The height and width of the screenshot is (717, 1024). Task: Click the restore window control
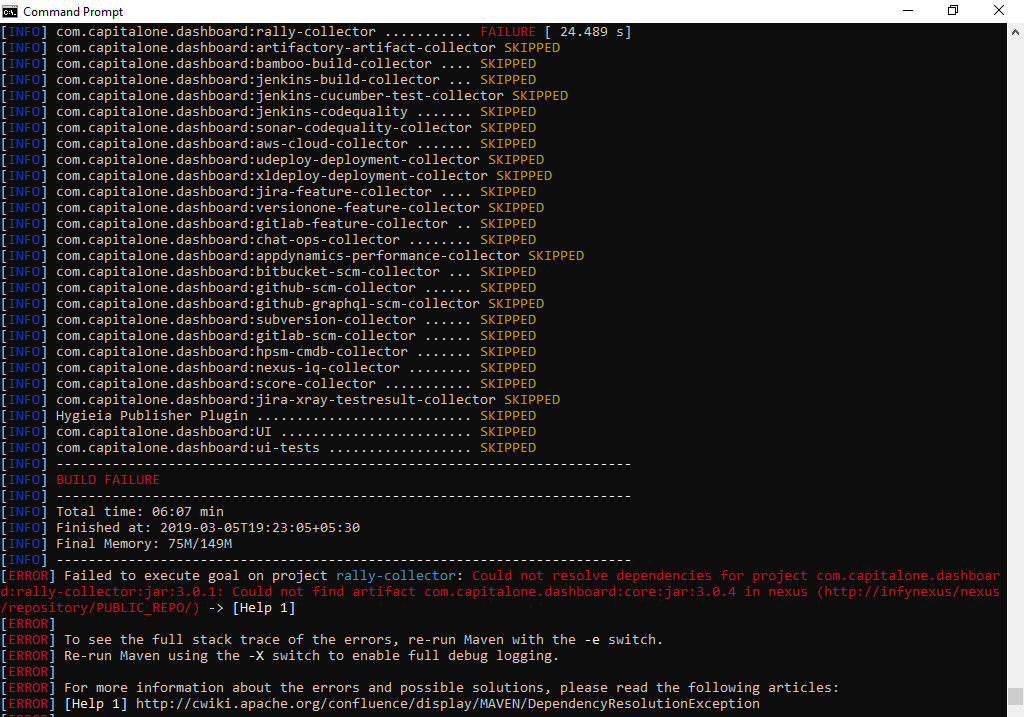(x=952, y=12)
